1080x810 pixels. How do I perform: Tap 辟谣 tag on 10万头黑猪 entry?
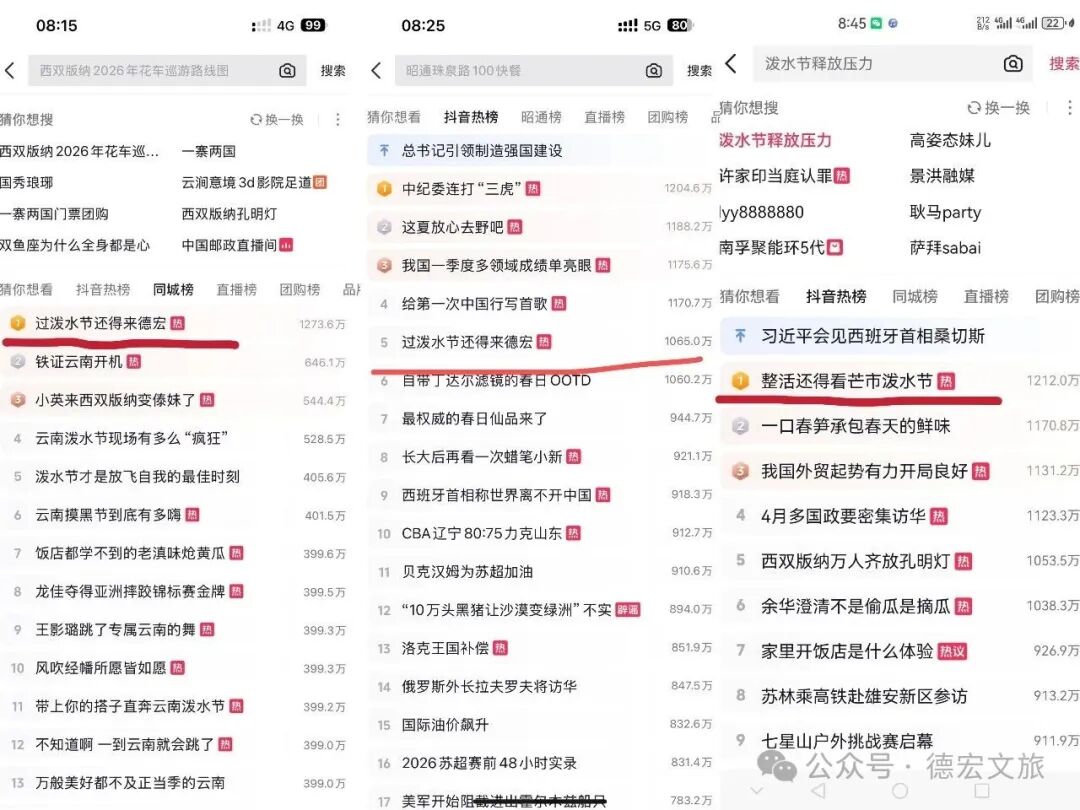click(x=627, y=610)
